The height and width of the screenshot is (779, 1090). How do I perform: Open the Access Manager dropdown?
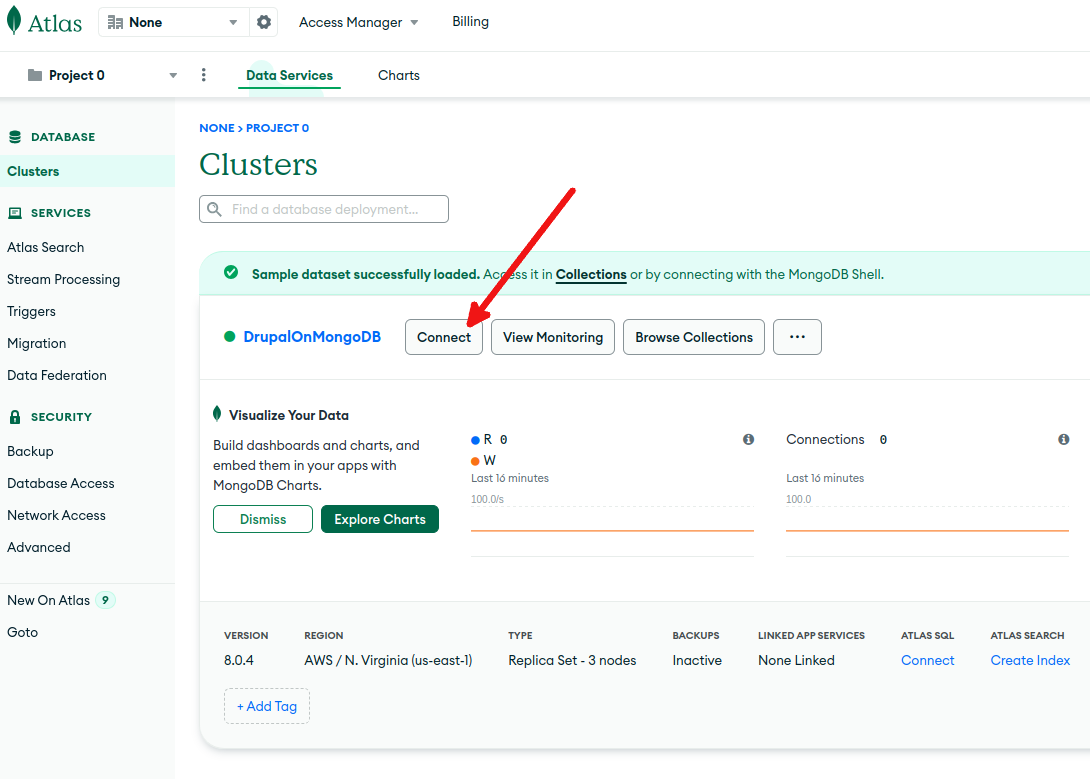coord(359,22)
